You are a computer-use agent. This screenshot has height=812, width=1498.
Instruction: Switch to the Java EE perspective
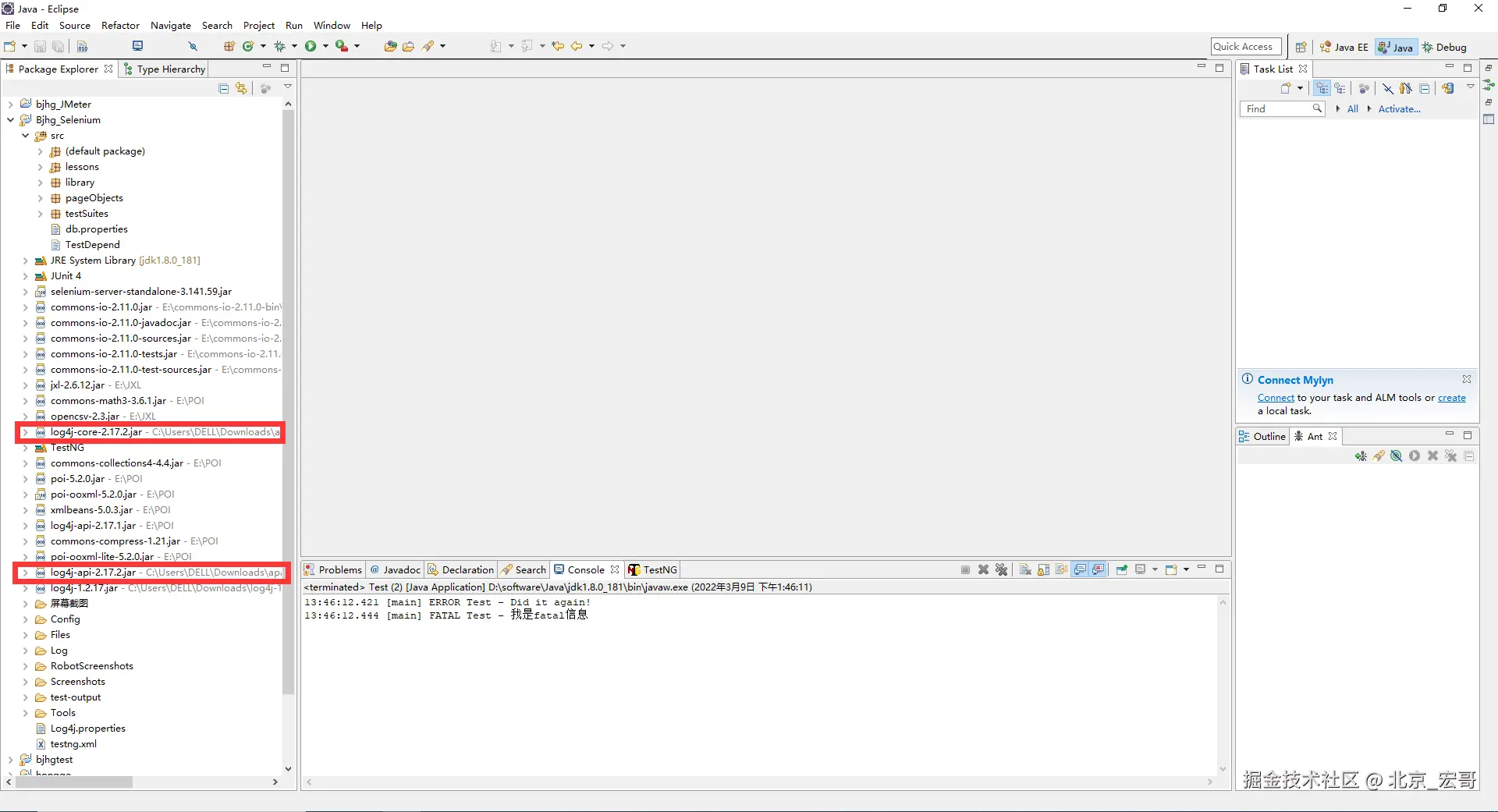[x=1344, y=48]
